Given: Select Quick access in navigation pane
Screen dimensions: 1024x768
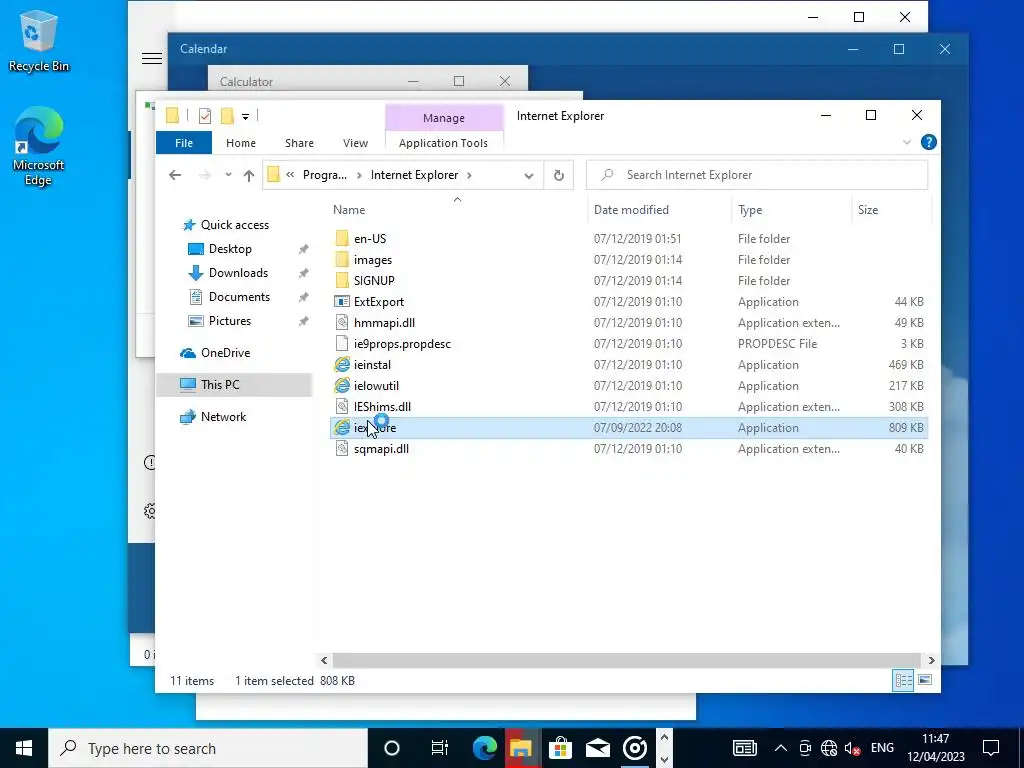Looking at the screenshot, I should coord(234,225).
